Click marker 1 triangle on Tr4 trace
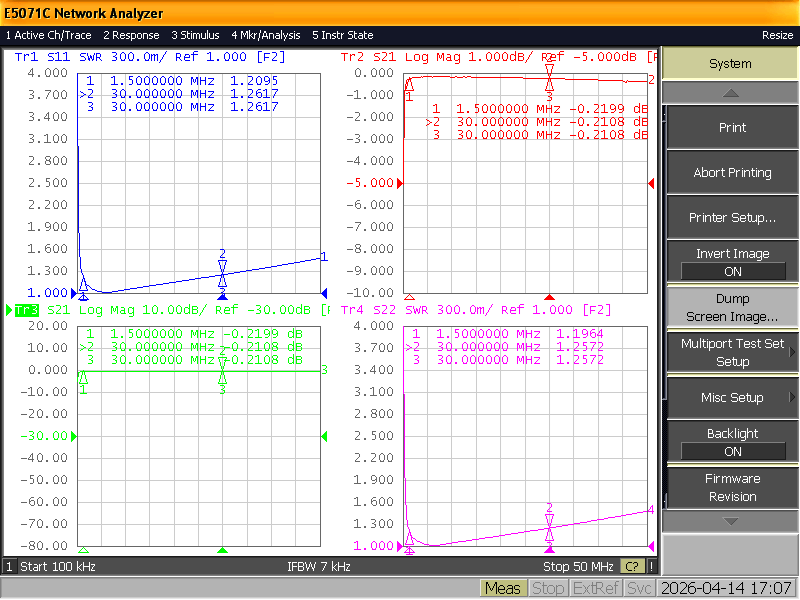This screenshot has height=600, width=800. (x=409, y=538)
